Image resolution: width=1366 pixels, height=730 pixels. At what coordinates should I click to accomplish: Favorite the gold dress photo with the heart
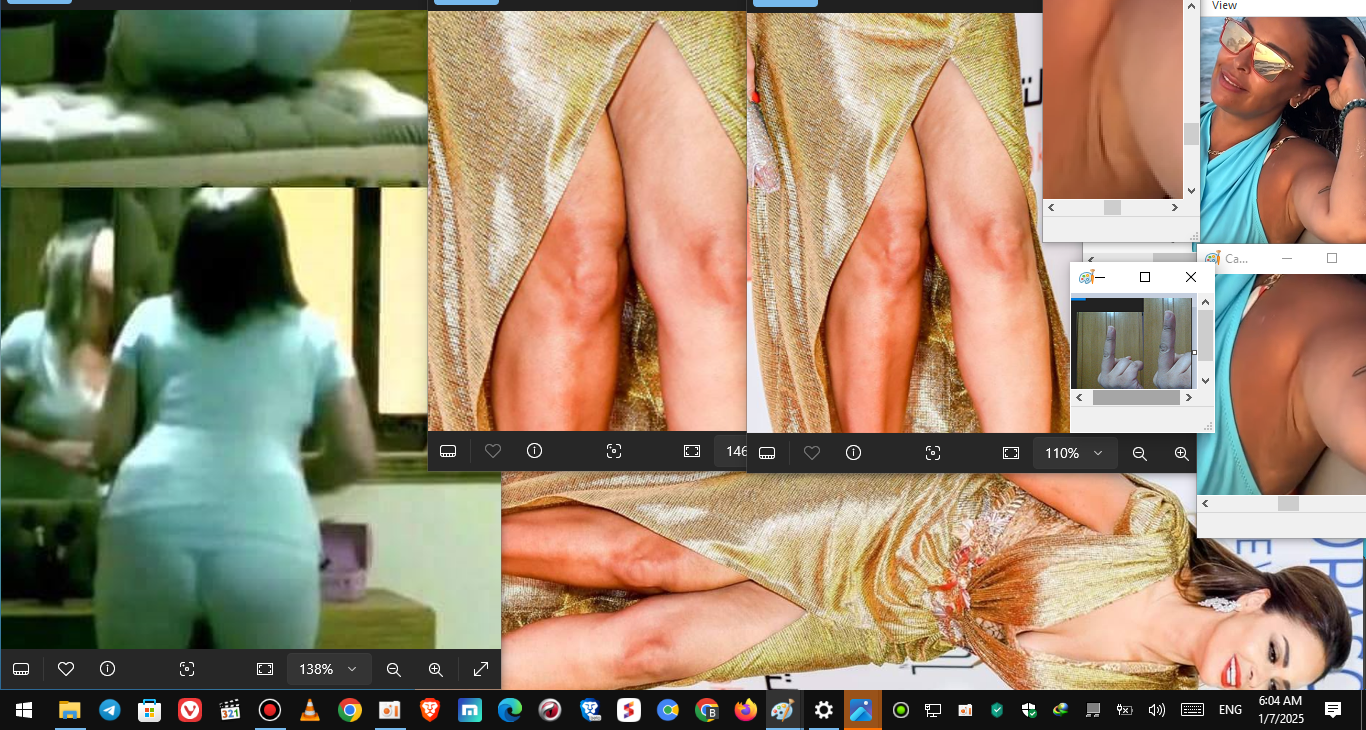click(x=811, y=452)
